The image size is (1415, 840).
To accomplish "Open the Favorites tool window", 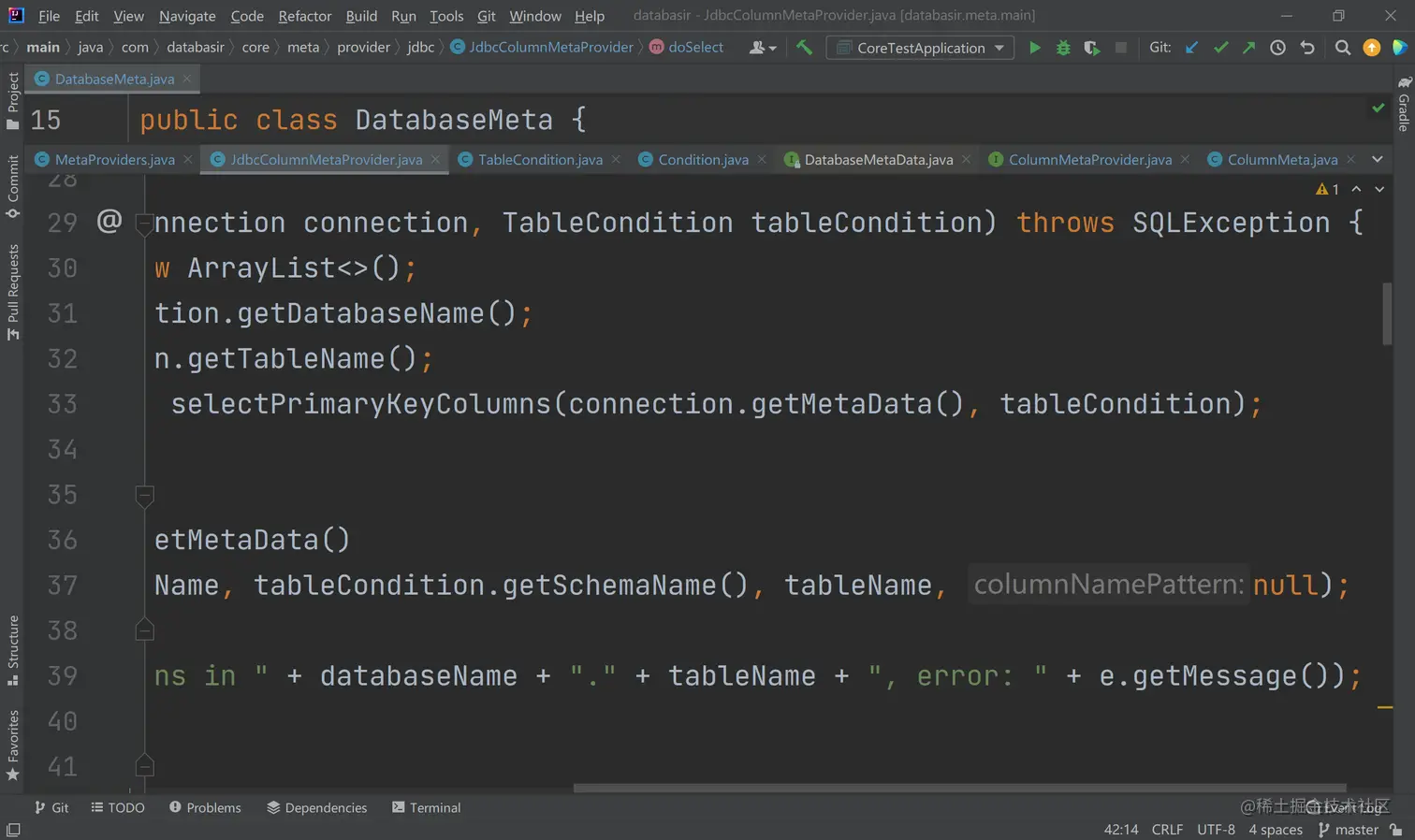I will 13,746.
